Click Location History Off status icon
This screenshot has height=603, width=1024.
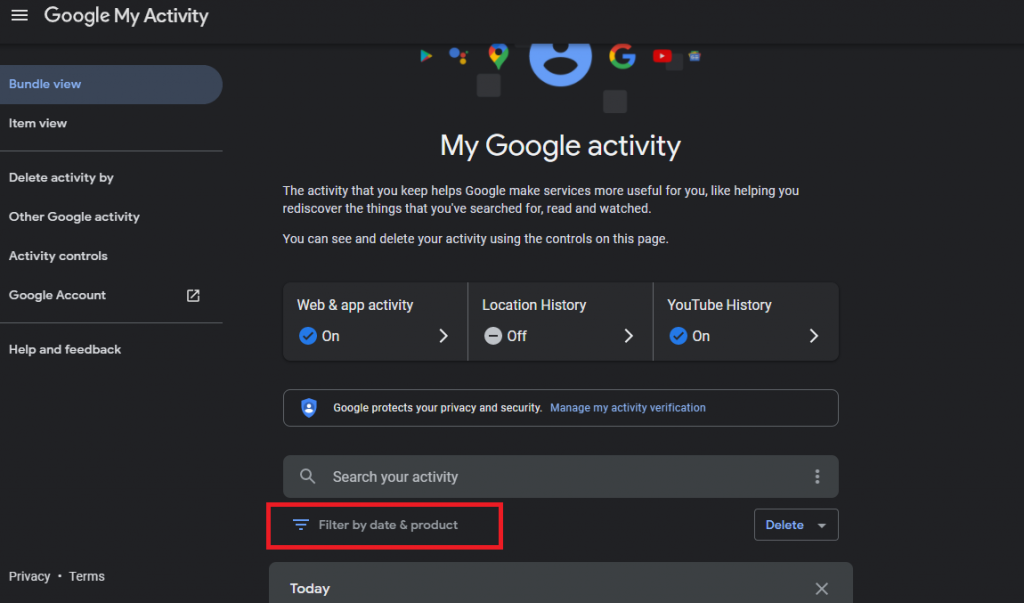[493, 336]
